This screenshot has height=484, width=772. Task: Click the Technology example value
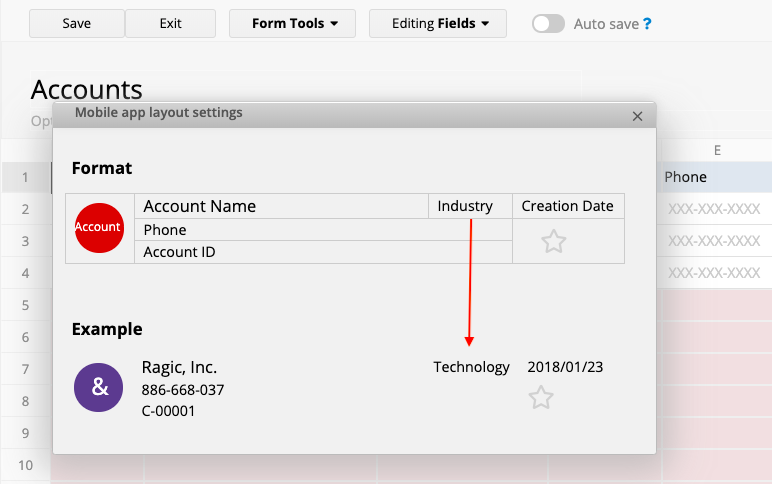pyautogui.click(x=471, y=367)
